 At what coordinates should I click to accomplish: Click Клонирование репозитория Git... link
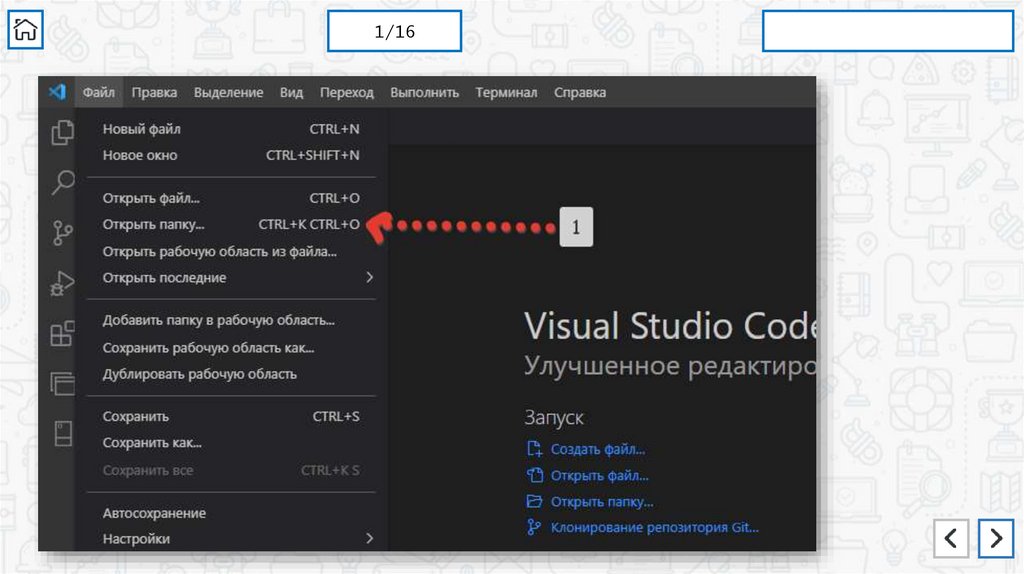tap(654, 528)
